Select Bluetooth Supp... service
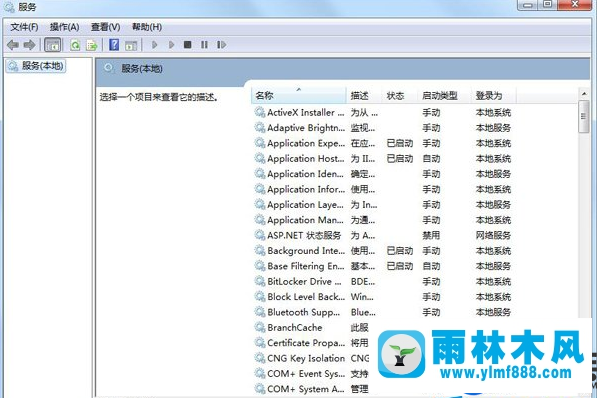 383,312
